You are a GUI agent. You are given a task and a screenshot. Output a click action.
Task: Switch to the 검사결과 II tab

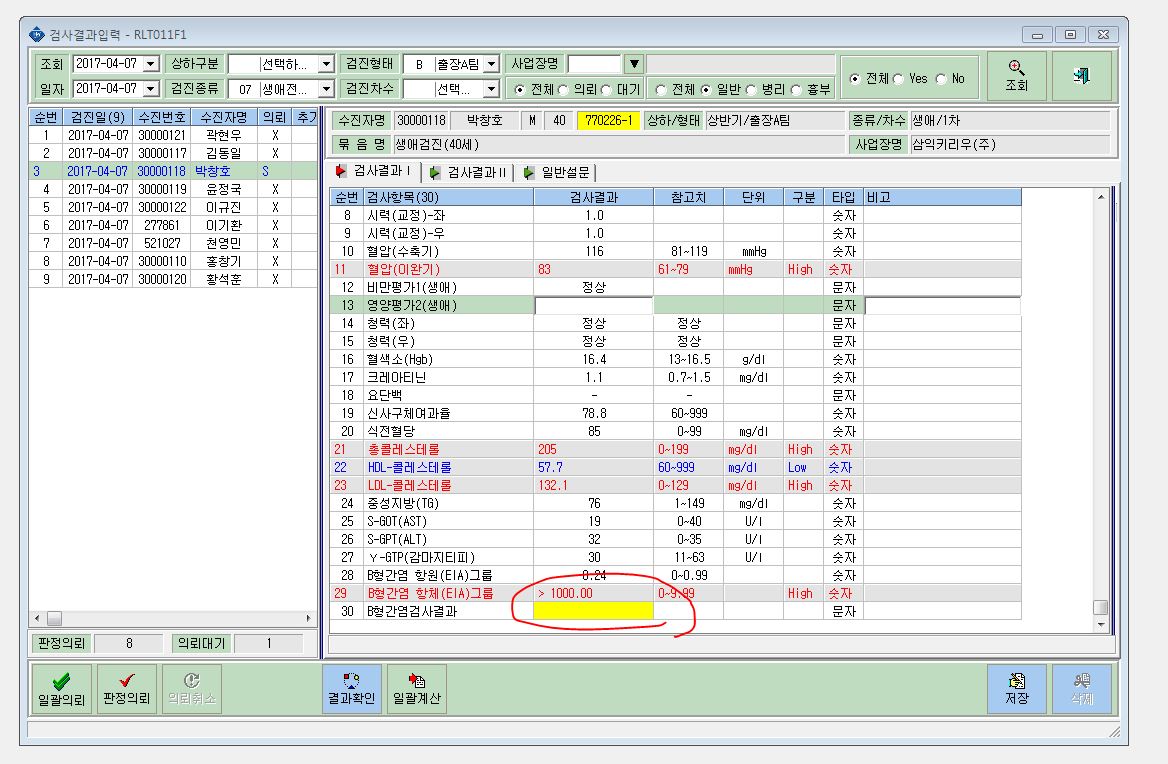coord(469,173)
